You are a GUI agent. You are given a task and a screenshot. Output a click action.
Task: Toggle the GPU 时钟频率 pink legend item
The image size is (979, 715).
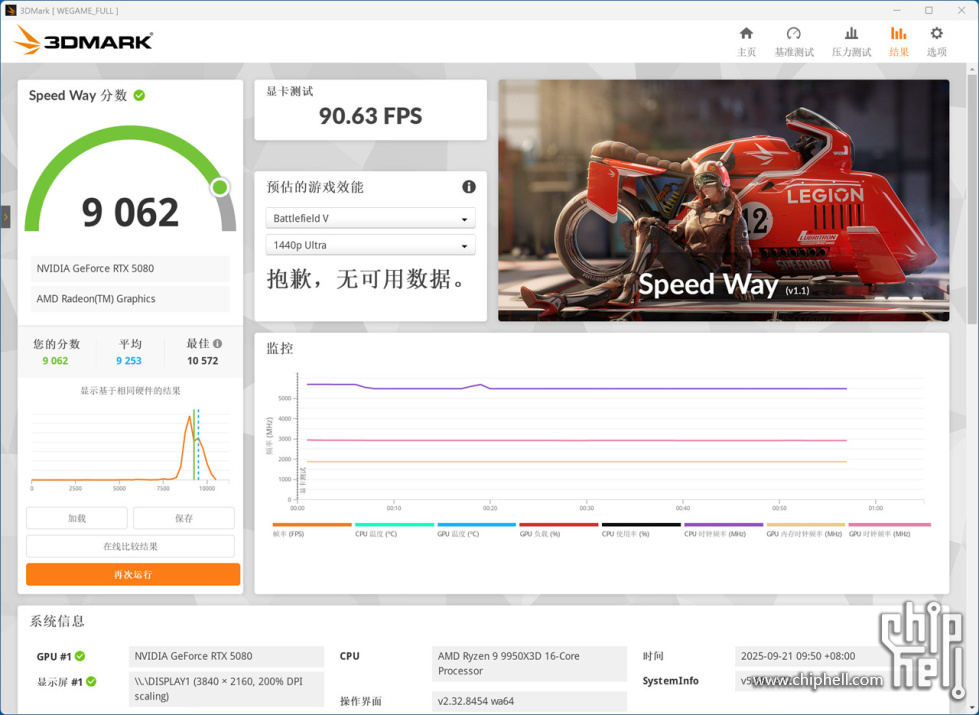889,530
